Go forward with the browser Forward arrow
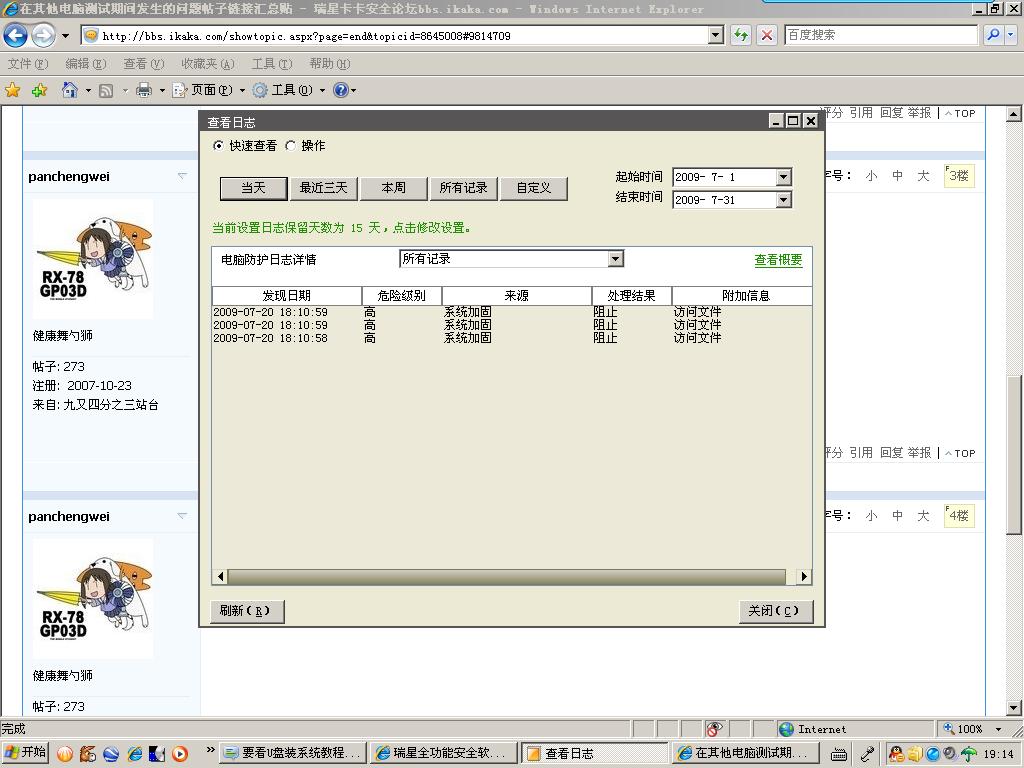 [43, 35]
